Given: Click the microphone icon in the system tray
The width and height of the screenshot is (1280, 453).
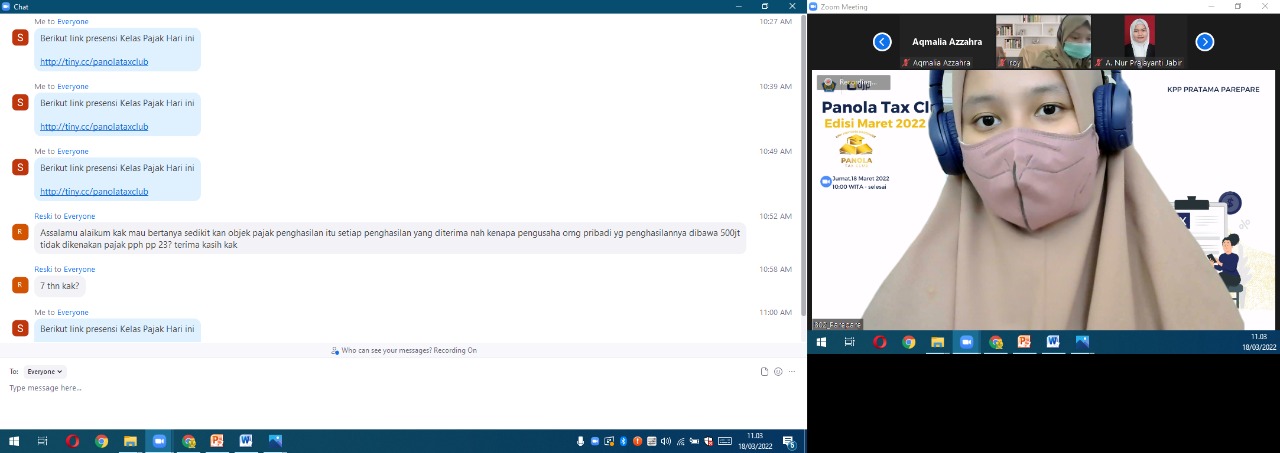Looking at the screenshot, I should click(x=580, y=441).
